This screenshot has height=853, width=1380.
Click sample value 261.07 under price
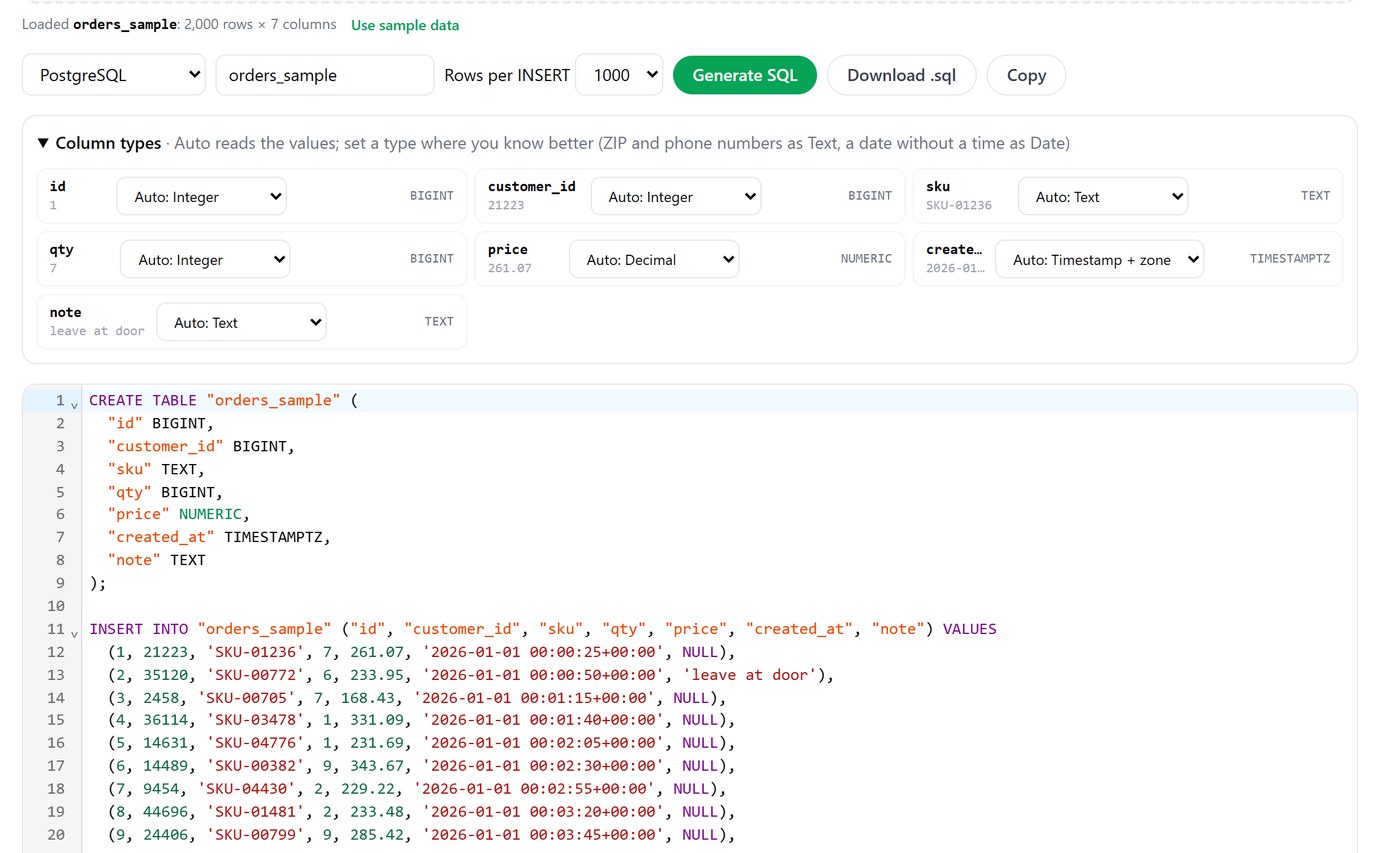pyautogui.click(x=510, y=268)
